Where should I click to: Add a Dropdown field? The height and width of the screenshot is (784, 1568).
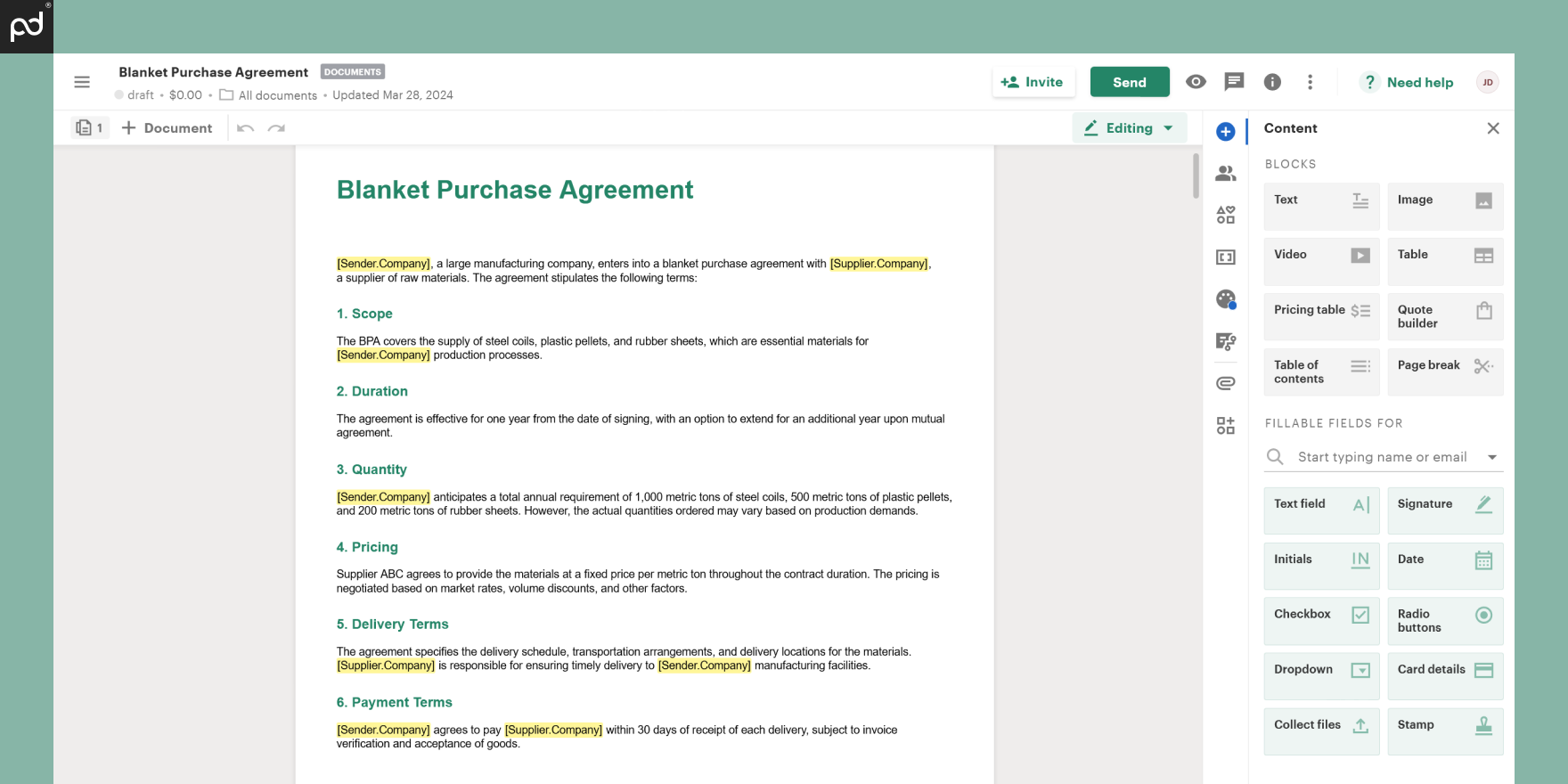tap(1321, 676)
